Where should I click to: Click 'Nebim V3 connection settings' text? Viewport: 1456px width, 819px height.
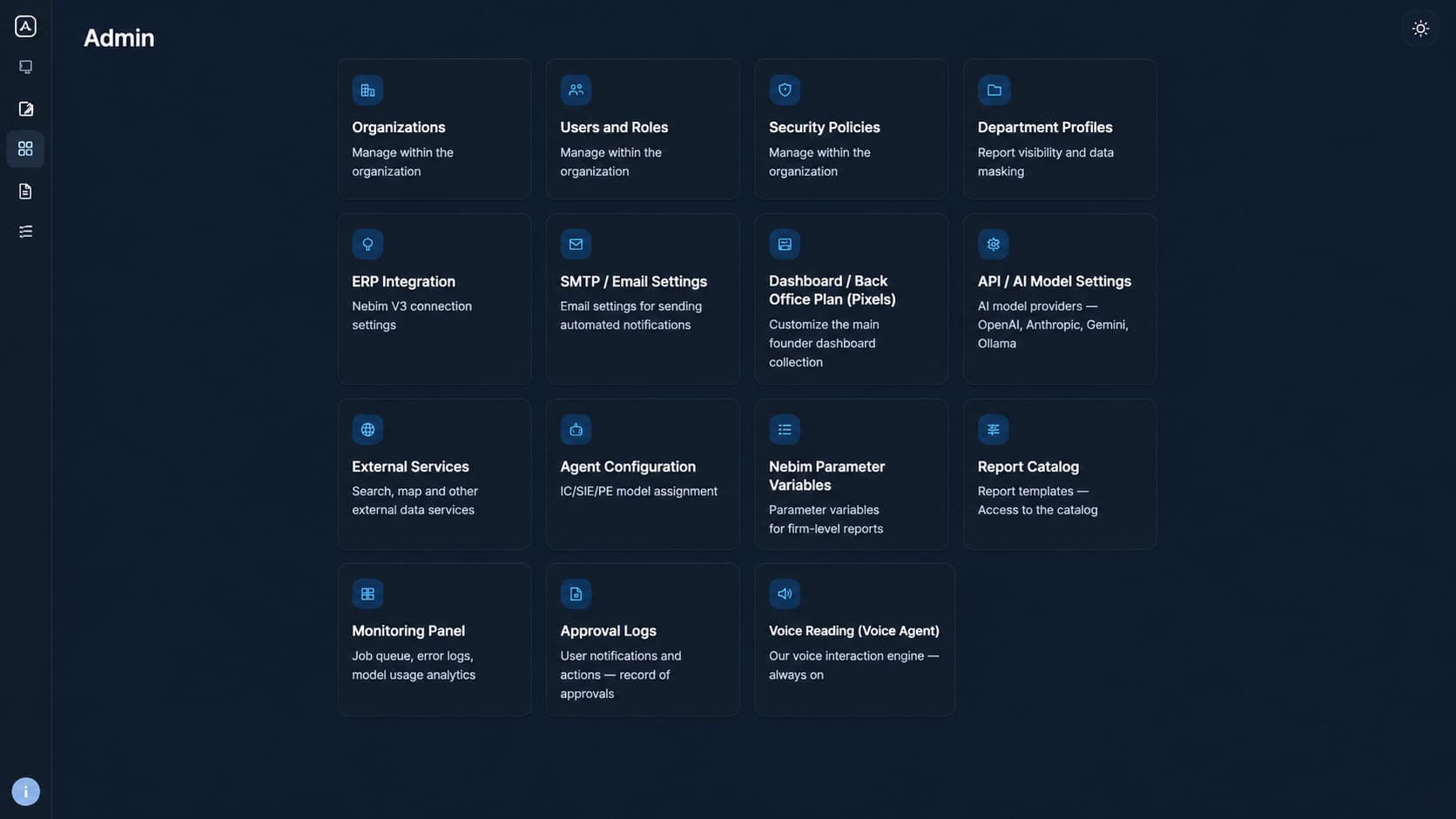pos(412,316)
